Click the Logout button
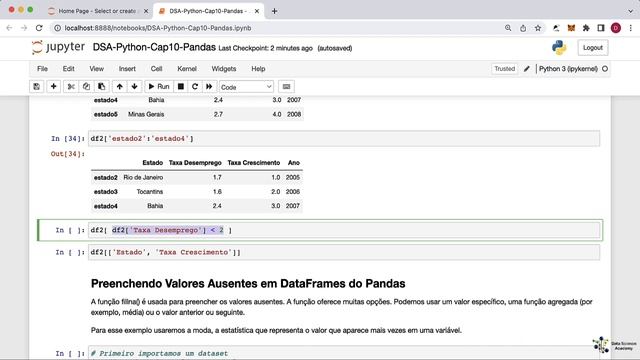This screenshot has width=640, height=360. tap(593, 48)
